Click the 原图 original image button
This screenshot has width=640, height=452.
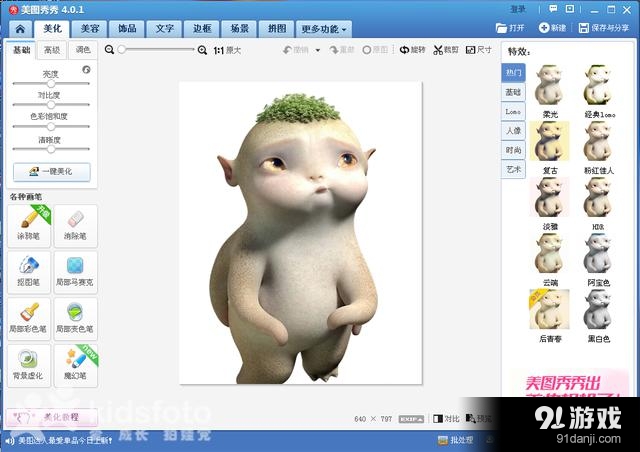375,50
